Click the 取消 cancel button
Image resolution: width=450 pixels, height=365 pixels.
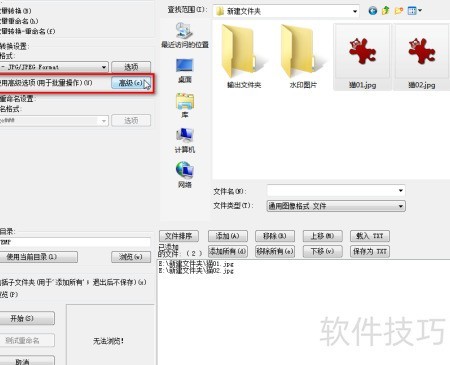[27, 361]
